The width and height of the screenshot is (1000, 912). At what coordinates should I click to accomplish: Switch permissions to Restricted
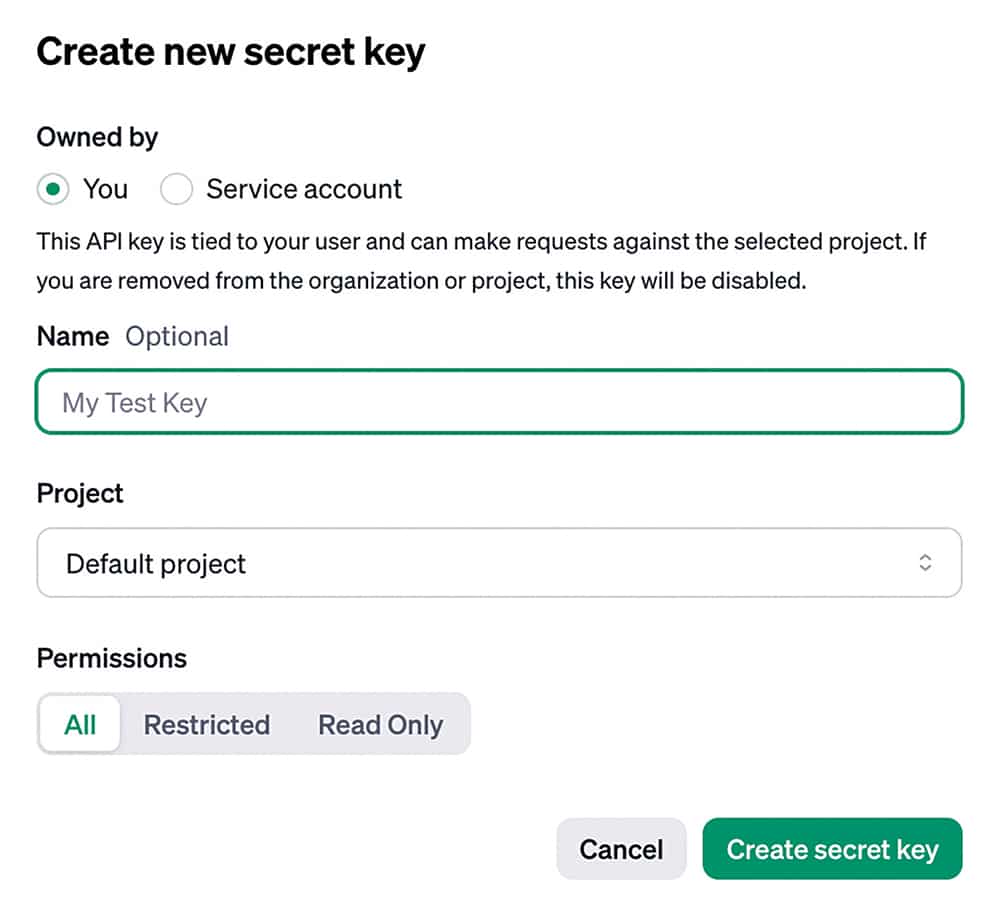tap(207, 724)
